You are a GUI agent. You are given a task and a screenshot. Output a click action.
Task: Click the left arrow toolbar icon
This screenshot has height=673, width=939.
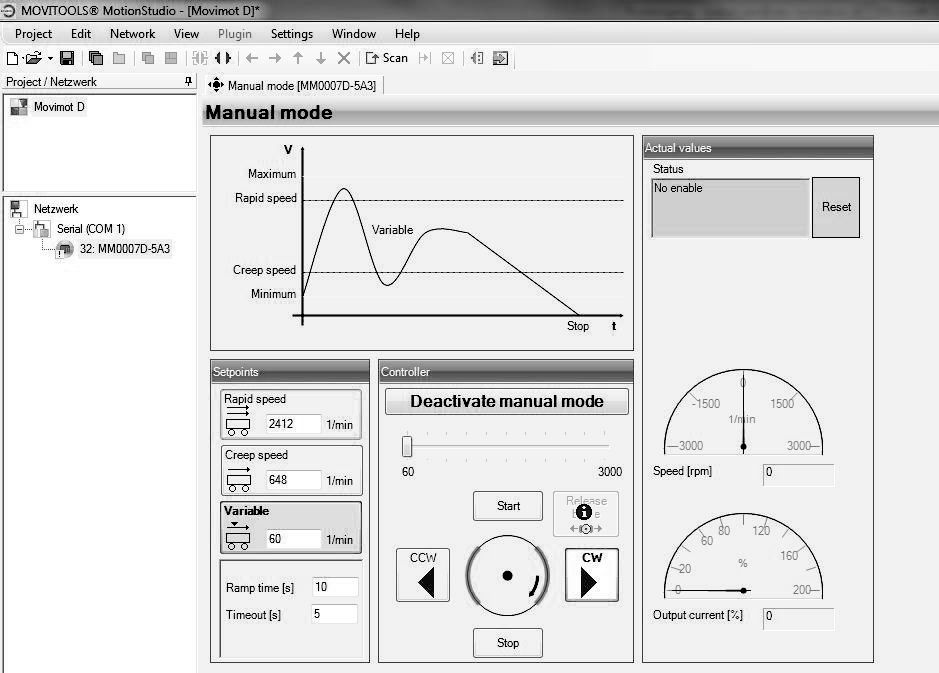tap(252, 58)
